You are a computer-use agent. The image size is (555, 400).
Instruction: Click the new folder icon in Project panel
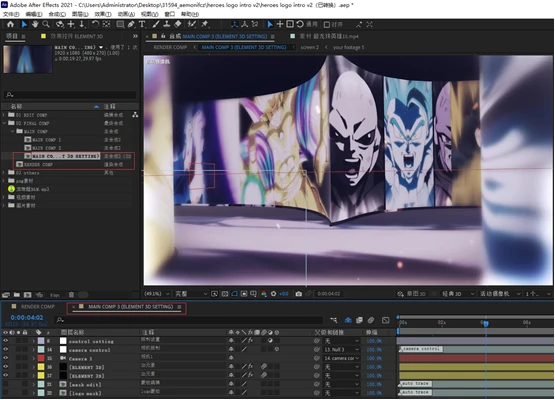tap(17, 295)
